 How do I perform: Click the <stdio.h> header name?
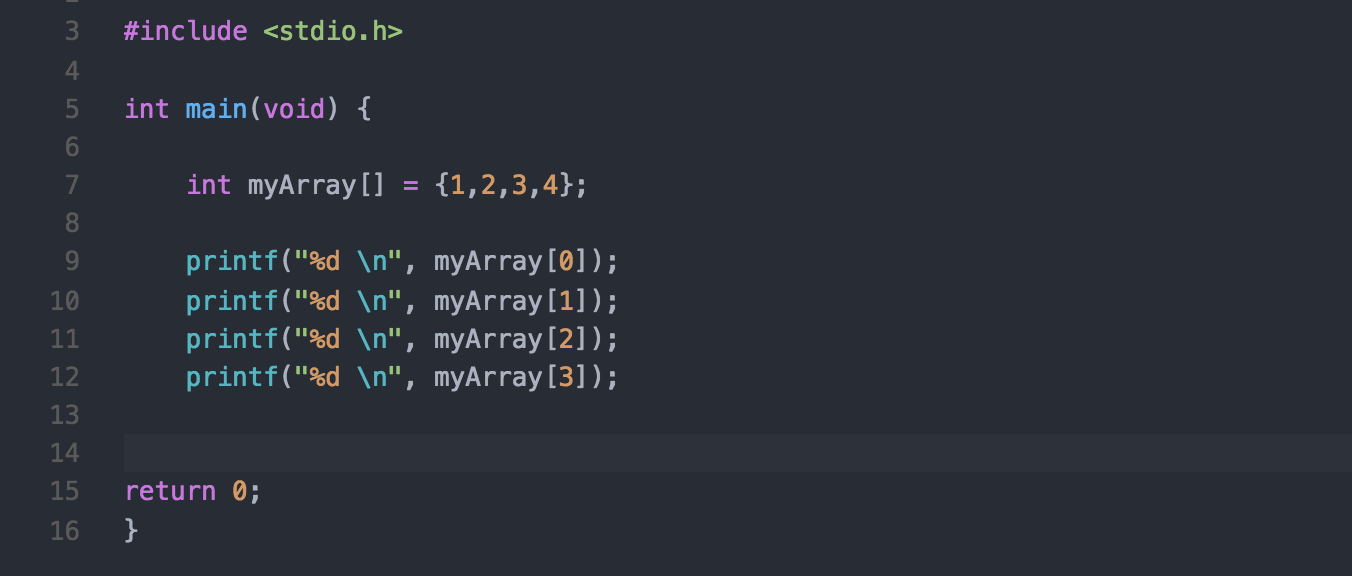point(332,31)
